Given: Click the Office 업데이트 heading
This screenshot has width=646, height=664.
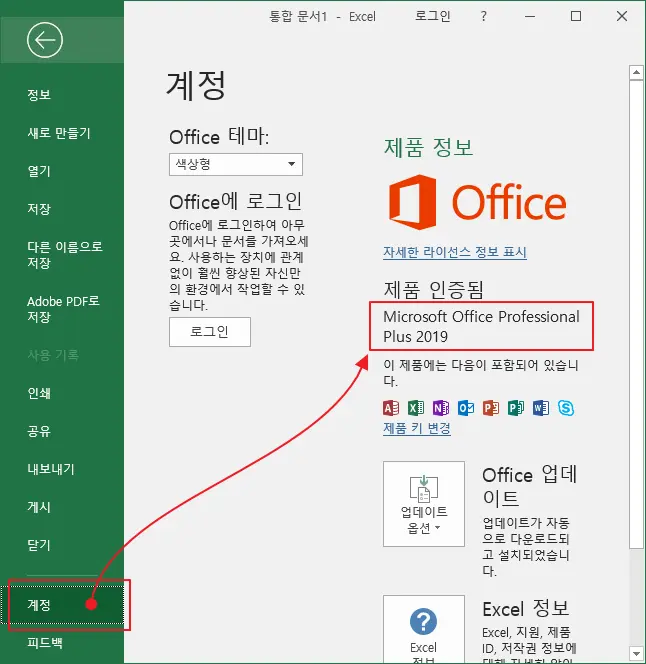Looking at the screenshot, I should click(530, 486).
